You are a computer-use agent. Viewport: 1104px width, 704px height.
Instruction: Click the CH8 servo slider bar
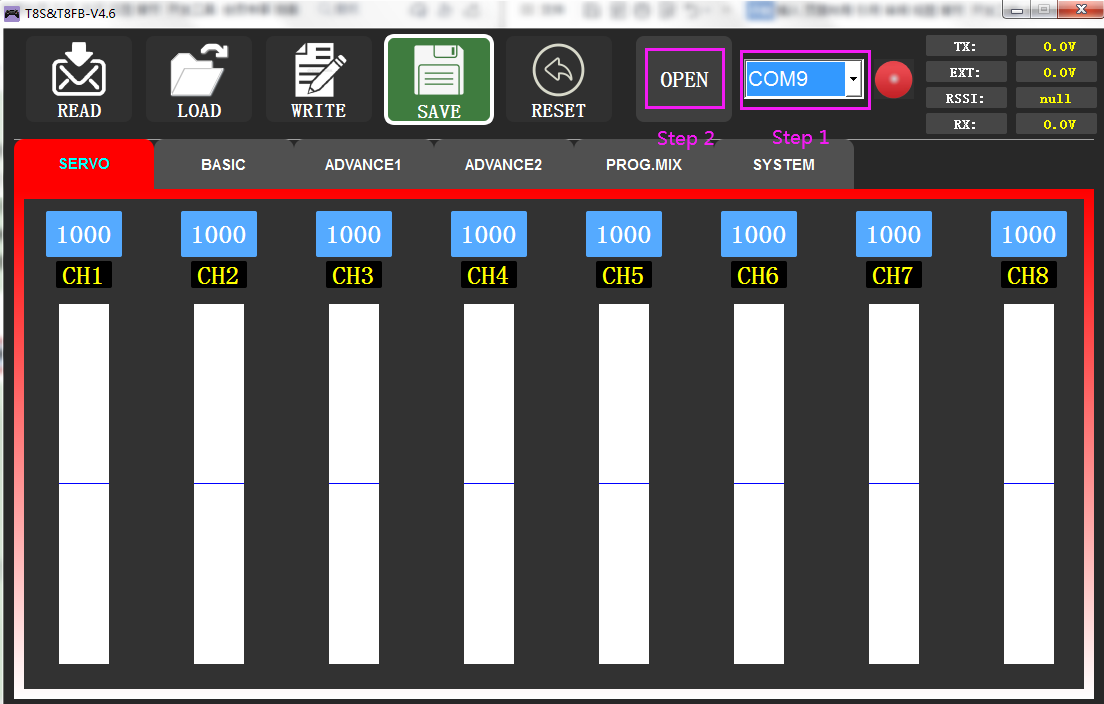coord(1029,484)
